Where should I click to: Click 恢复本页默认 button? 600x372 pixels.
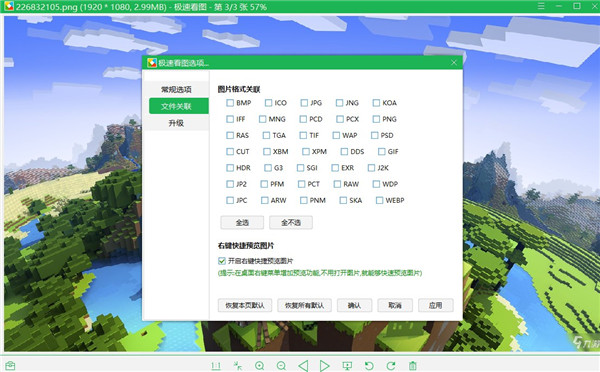[x=245, y=305]
